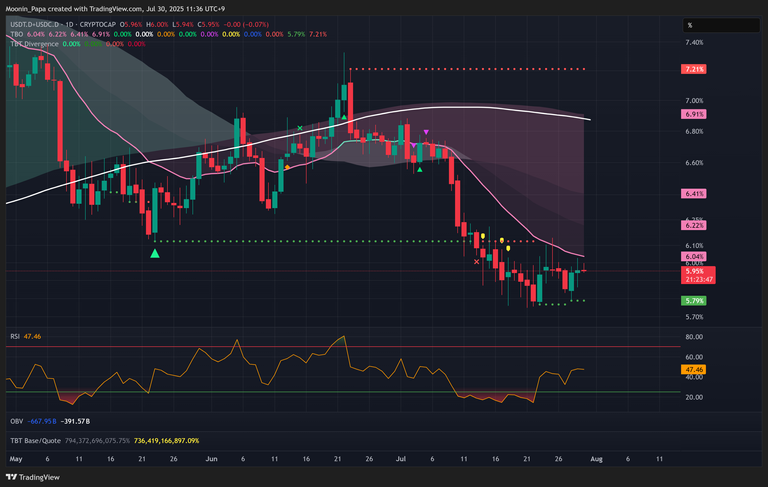Click the TBO indicator name in legend
Viewport: 768px width, 487px height.
pos(17,34)
